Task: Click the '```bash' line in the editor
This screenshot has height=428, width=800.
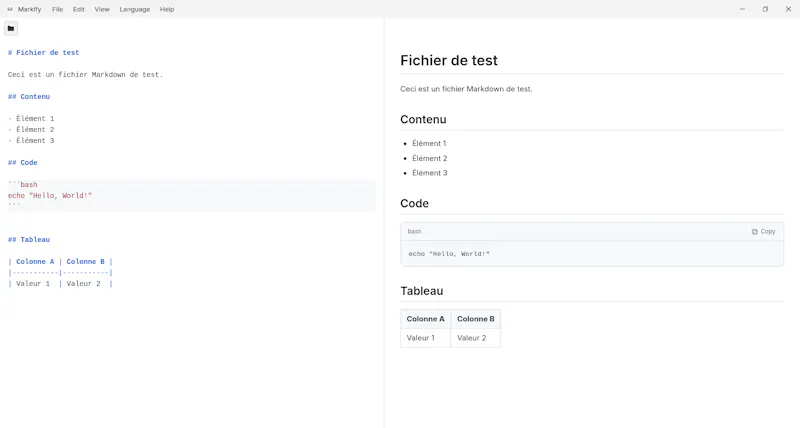Action: pyautogui.click(x=22, y=185)
